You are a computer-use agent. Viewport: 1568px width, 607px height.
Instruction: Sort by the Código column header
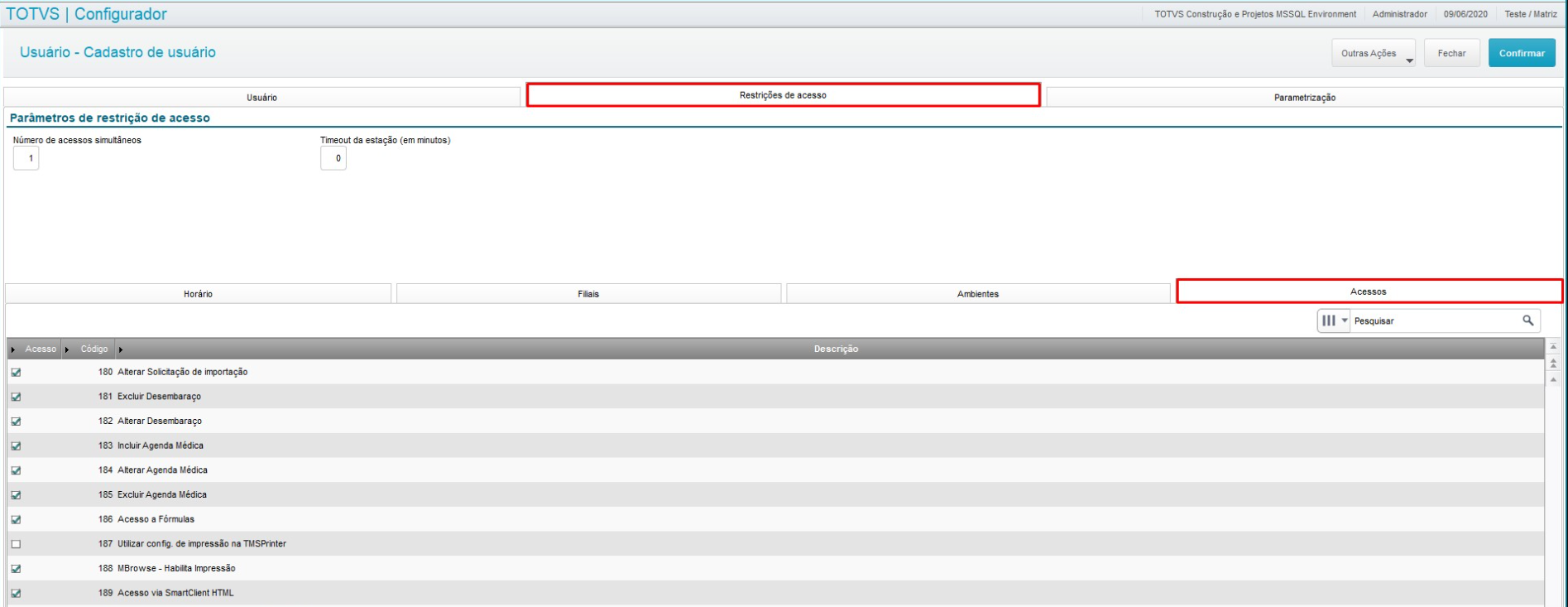(x=94, y=349)
